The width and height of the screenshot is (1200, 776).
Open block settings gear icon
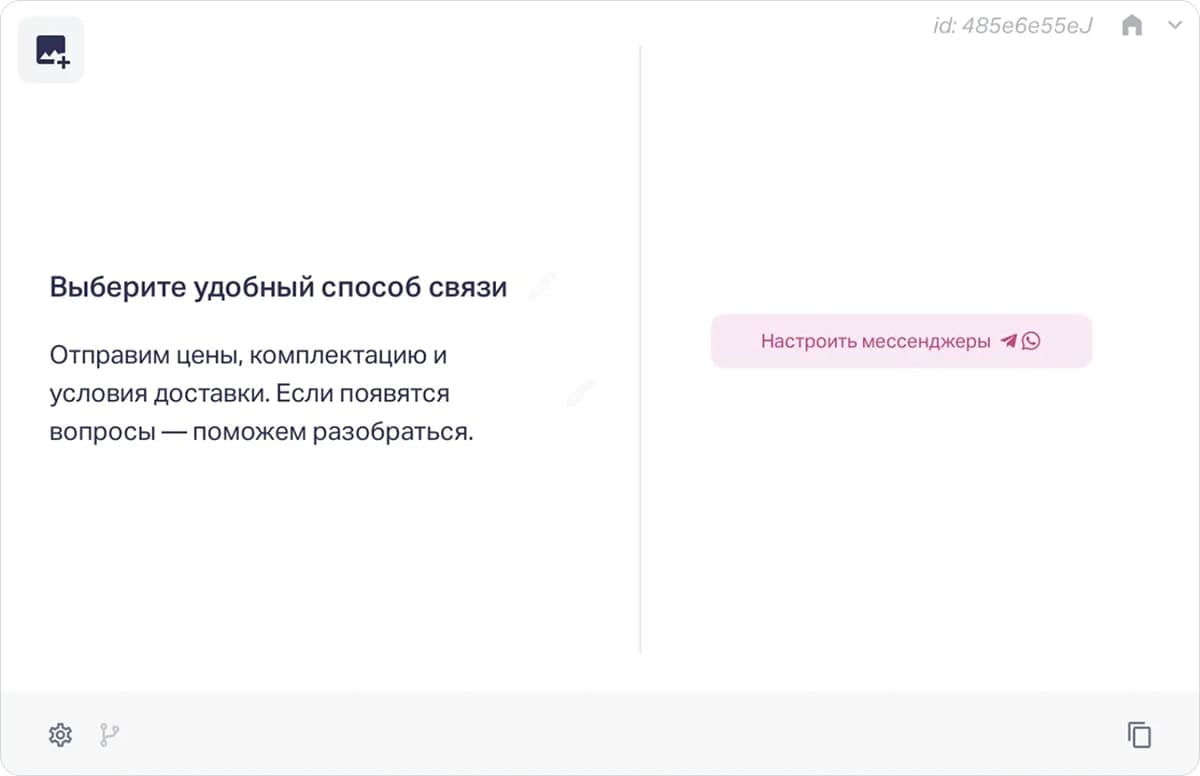(60, 735)
